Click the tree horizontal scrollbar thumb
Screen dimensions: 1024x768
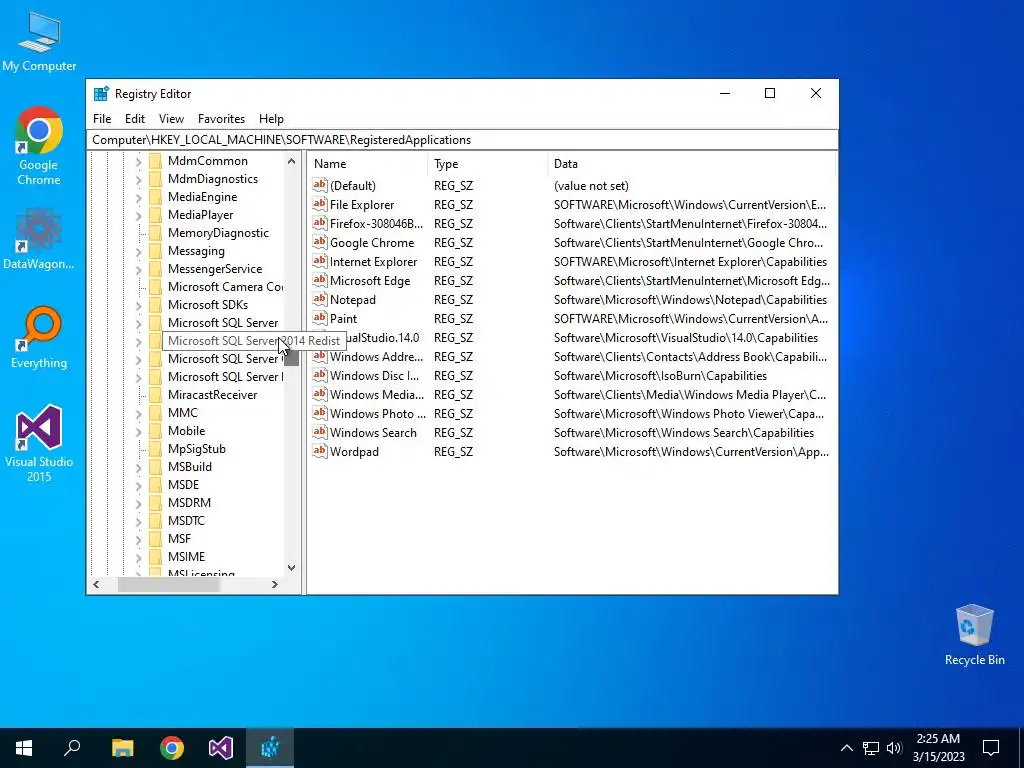coord(168,584)
